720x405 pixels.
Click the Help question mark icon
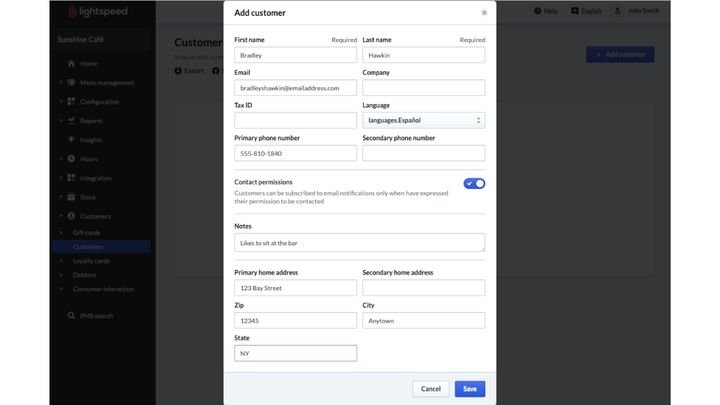538,11
